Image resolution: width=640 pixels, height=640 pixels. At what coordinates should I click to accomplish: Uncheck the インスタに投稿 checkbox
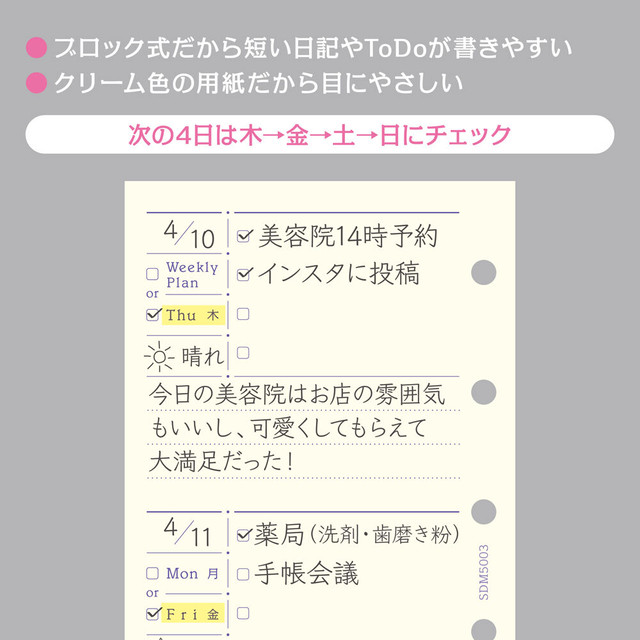tap(244, 274)
